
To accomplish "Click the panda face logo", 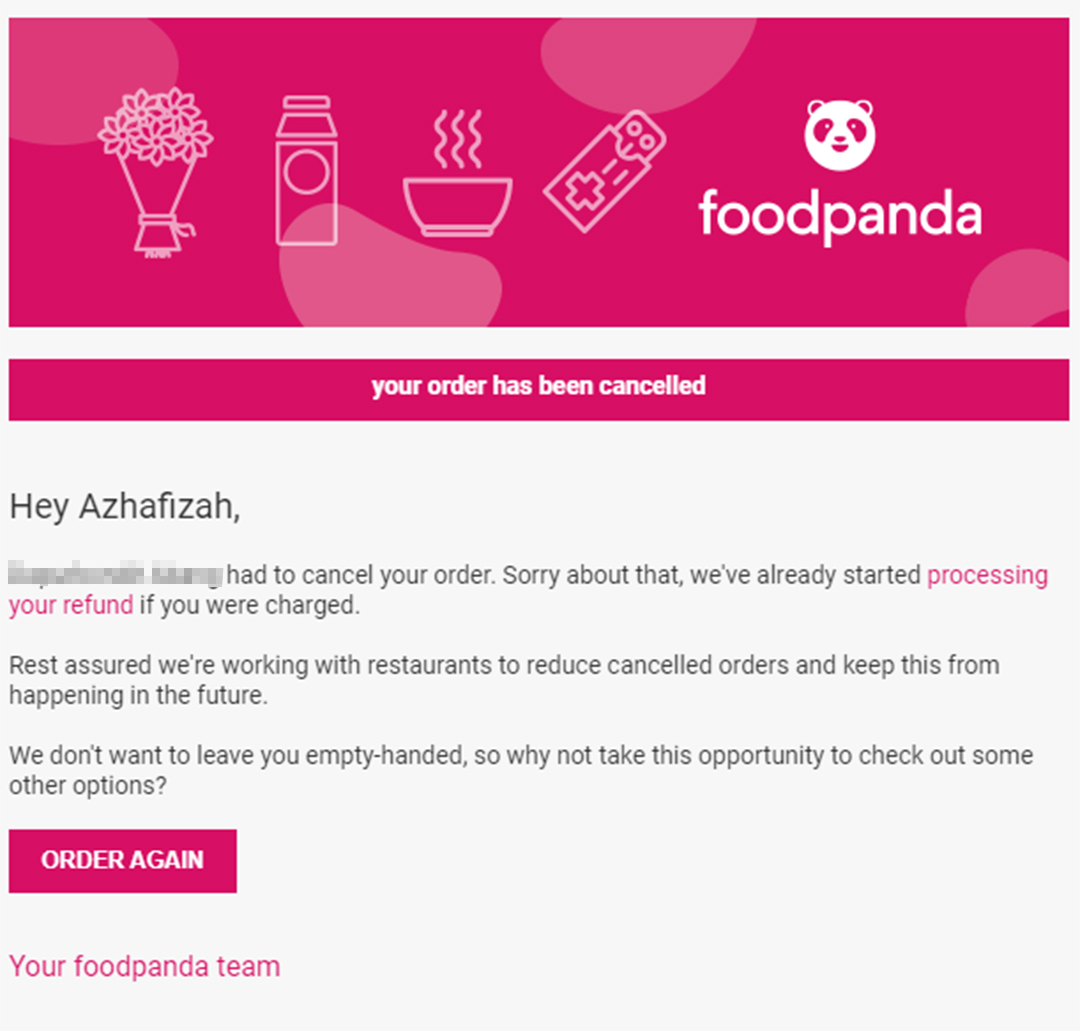I will tap(840, 135).
